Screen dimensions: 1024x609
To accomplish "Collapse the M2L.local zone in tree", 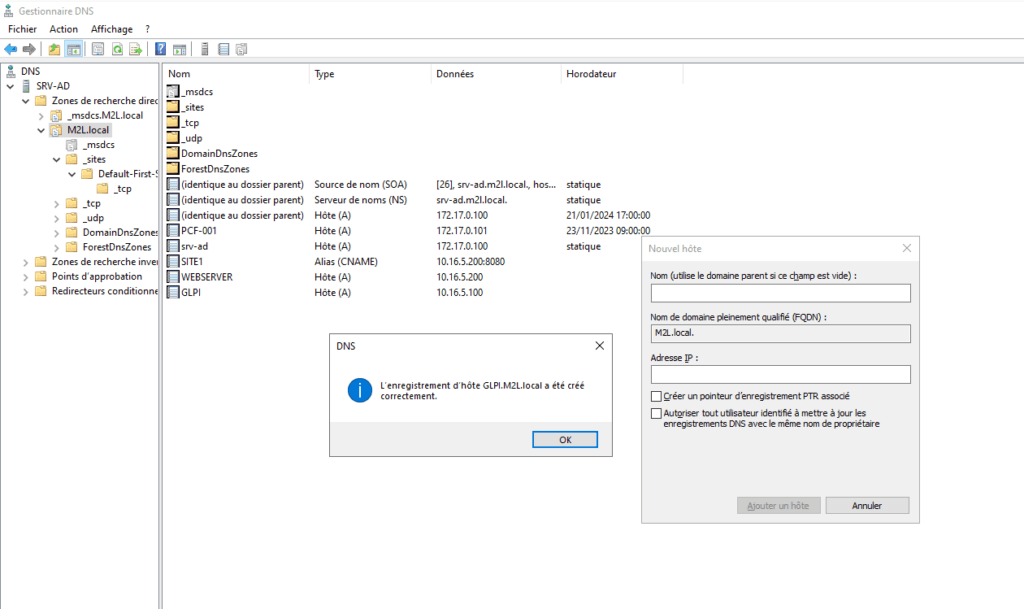I will pos(41,130).
